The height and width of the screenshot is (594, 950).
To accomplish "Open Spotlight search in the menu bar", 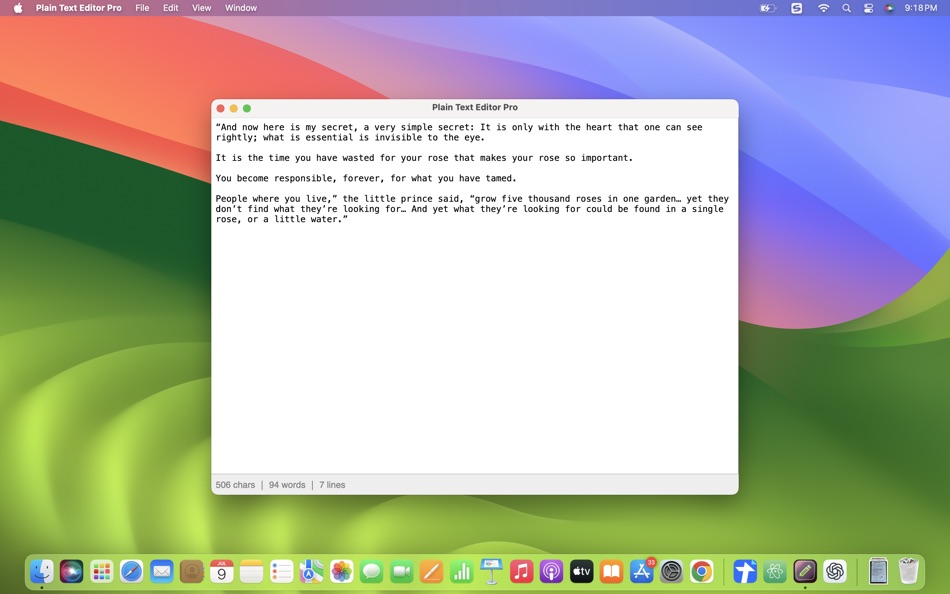I will [846, 8].
